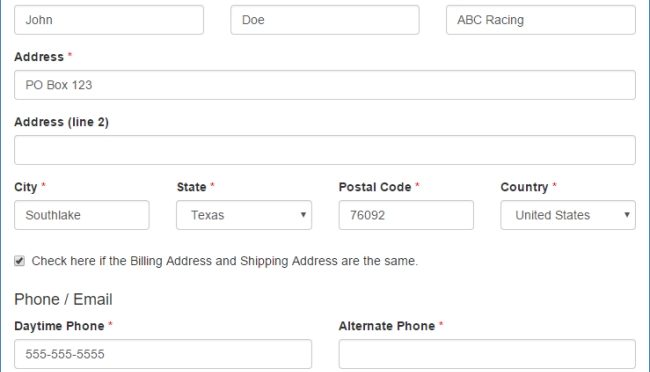Click the arrow on the Country select box
The height and width of the screenshot is (372, 650).
(x=627, y=215)
